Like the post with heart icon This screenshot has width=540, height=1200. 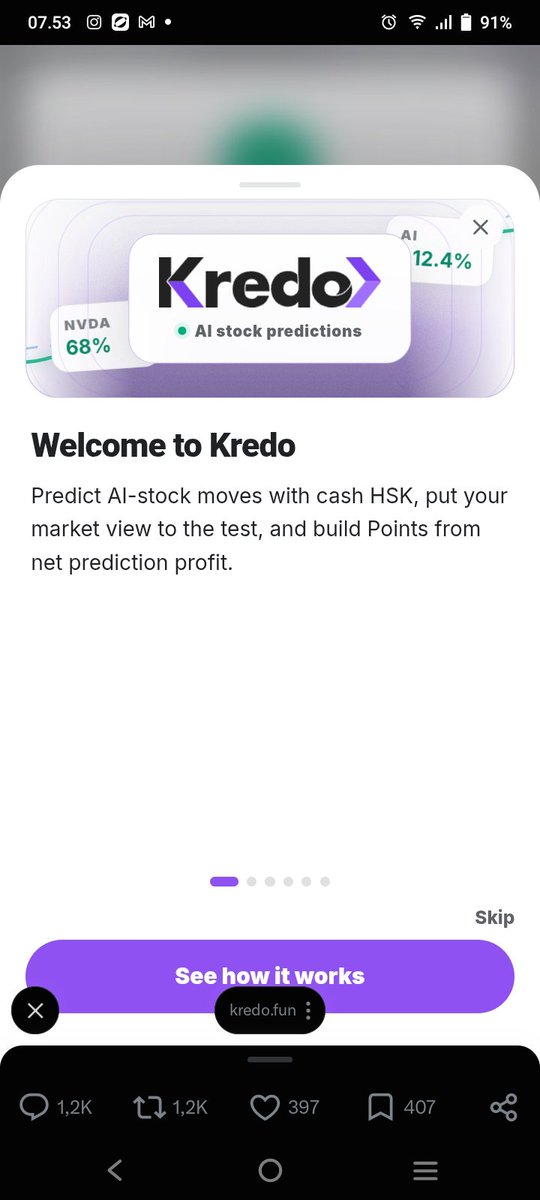tap(264, 1107)
